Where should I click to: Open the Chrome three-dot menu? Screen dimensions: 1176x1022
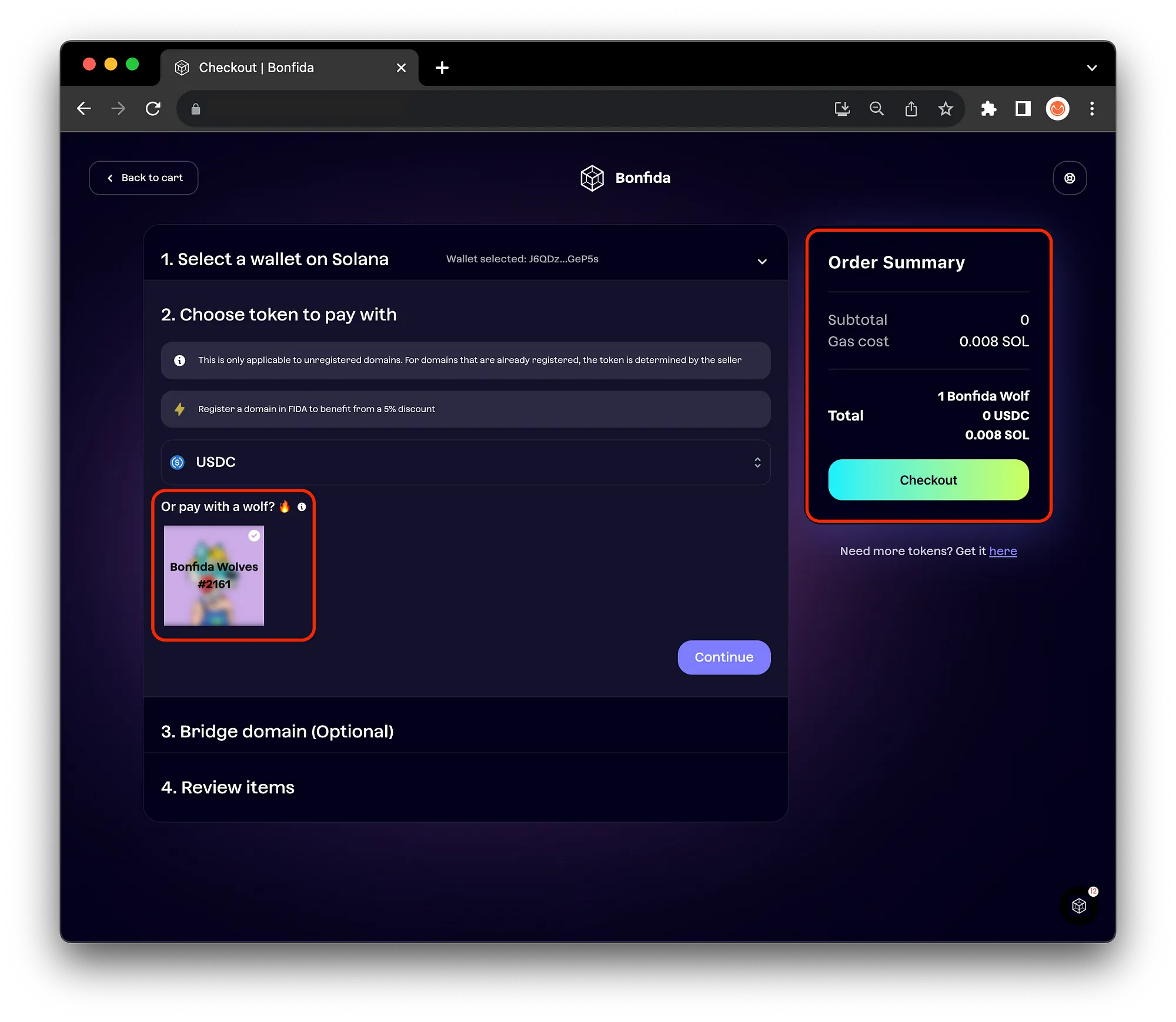pos(1092,109)
